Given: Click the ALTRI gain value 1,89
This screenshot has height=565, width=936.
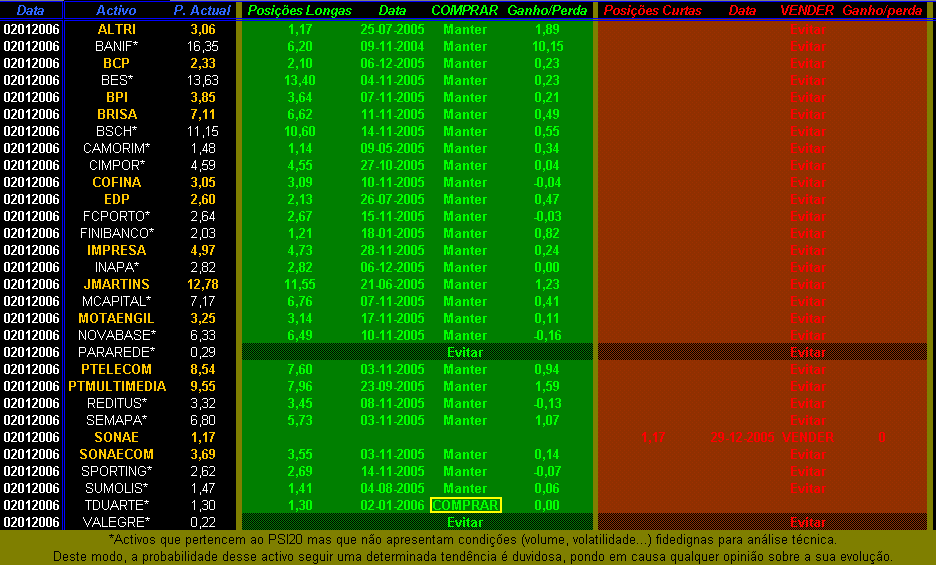Looking at the screenshot, I should pyautogui.click(x=547, y=29).
